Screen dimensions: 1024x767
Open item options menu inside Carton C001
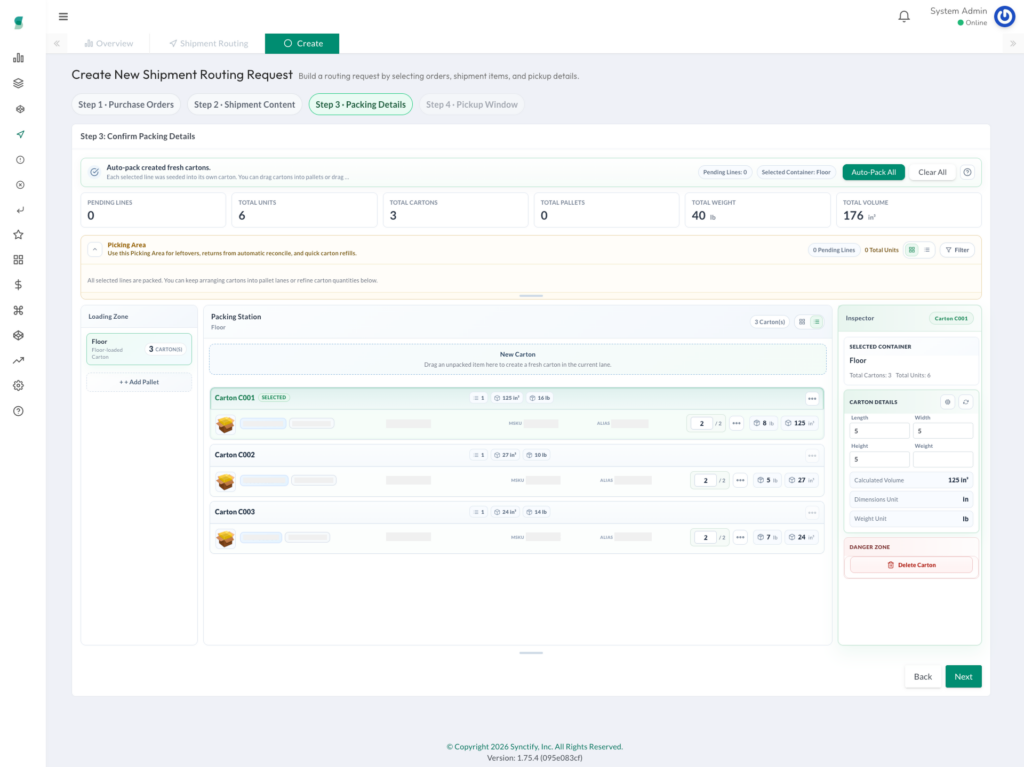pyautogui.click(x=737, y=423)
